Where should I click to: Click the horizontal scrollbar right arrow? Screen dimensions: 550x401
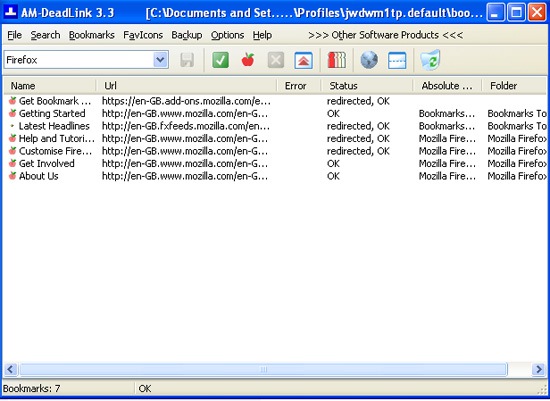[538, 369]
